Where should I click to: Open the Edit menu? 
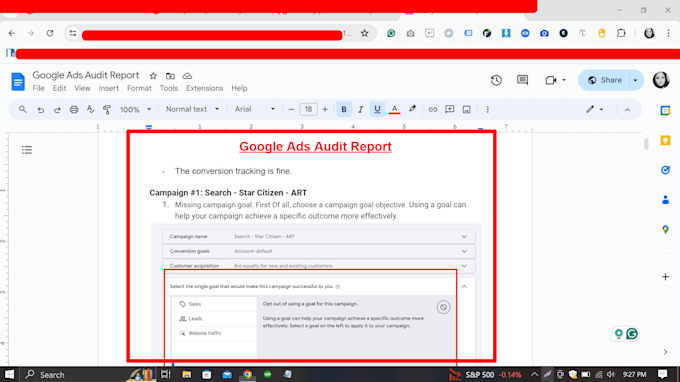point(59,88)
